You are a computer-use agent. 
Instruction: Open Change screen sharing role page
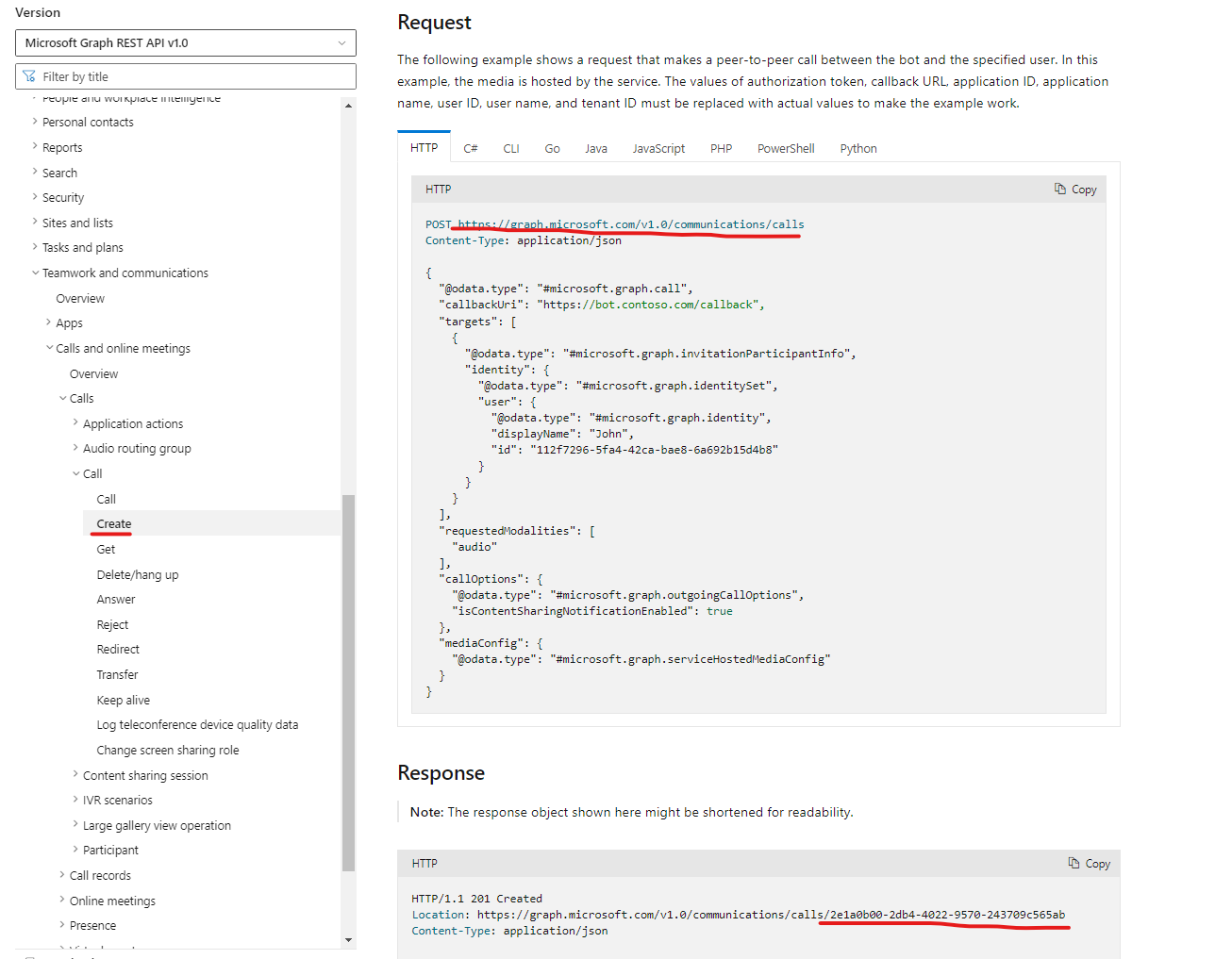click(x=168, y=751)
